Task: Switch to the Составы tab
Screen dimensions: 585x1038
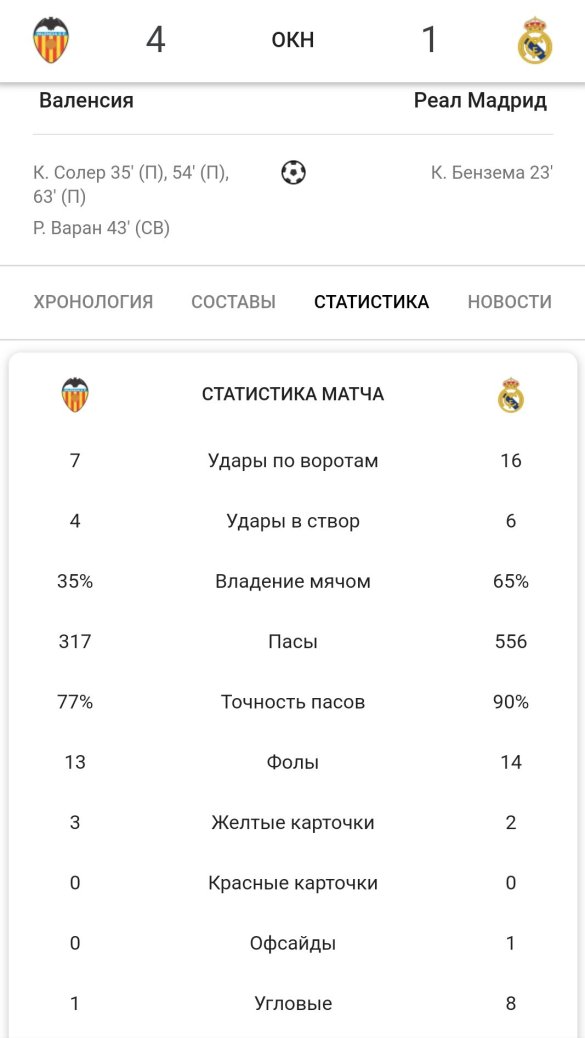Action: 234,302
